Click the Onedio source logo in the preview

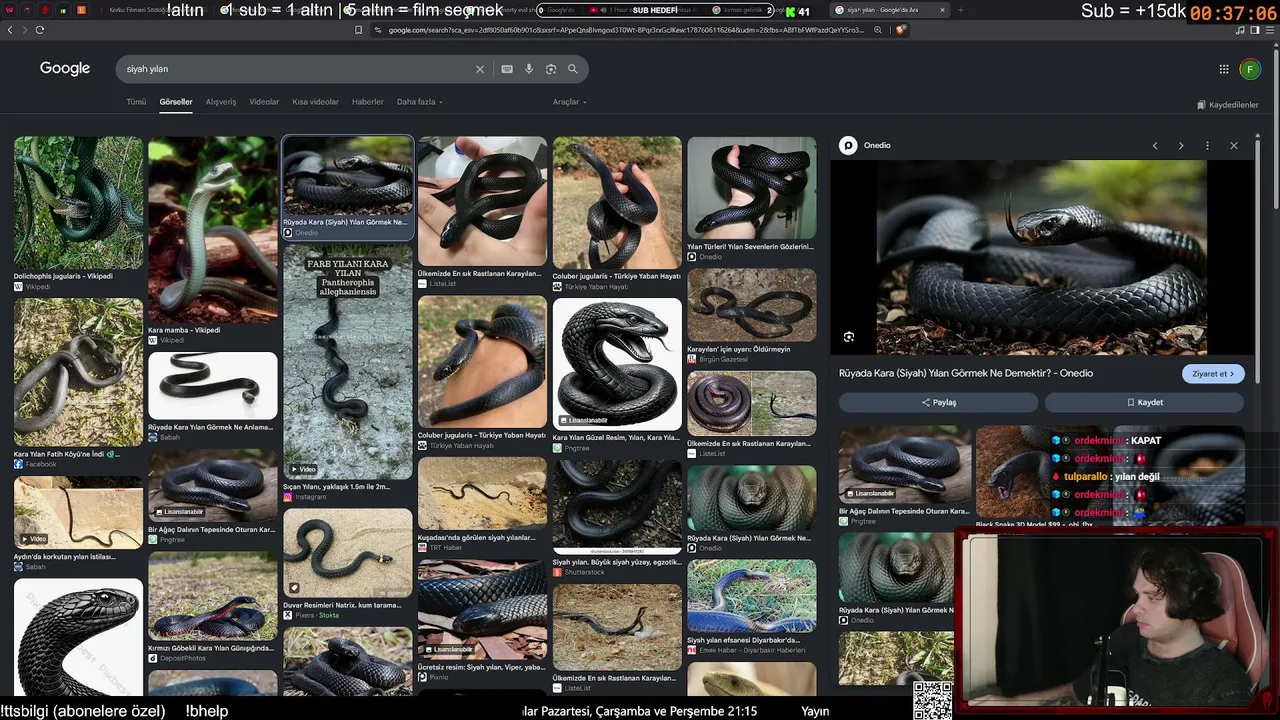pyautogui.click(x=848, y=146)
